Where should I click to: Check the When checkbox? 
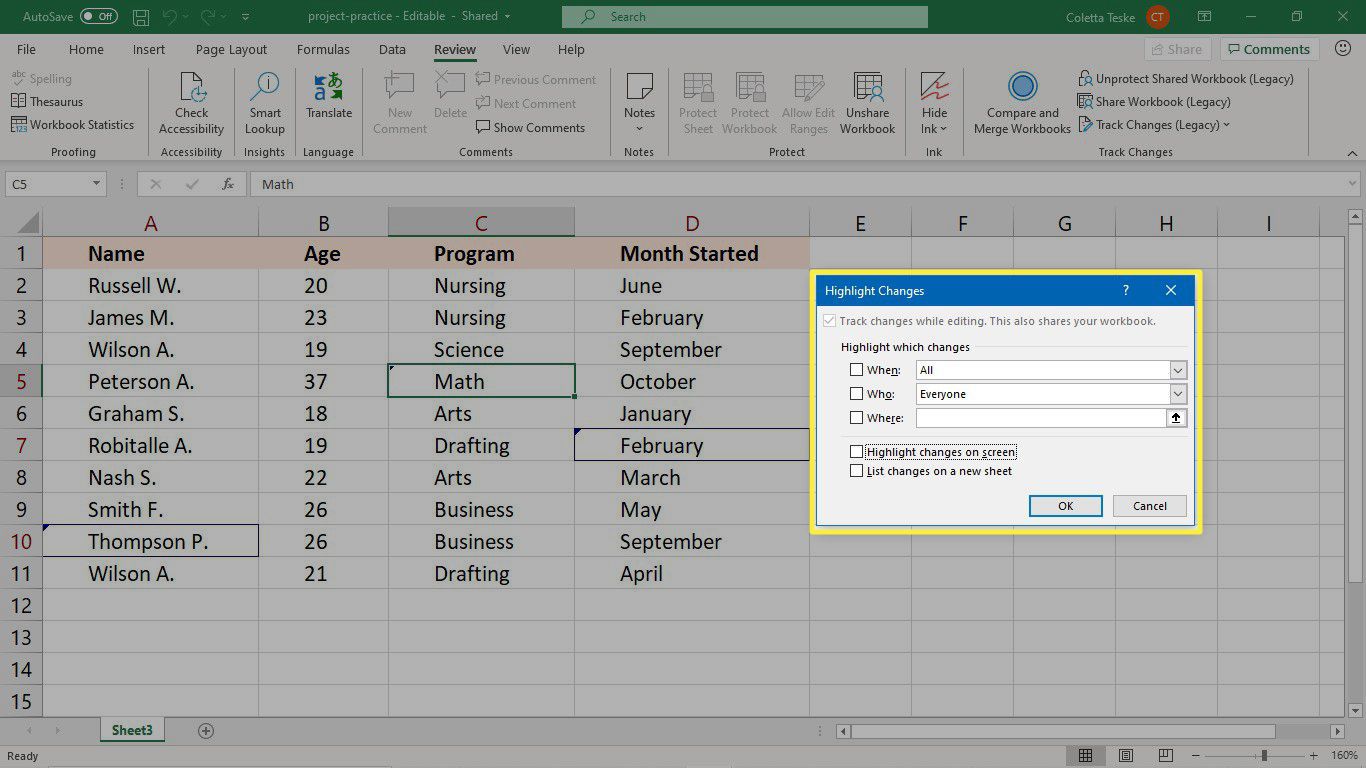[x=856, y=370]
